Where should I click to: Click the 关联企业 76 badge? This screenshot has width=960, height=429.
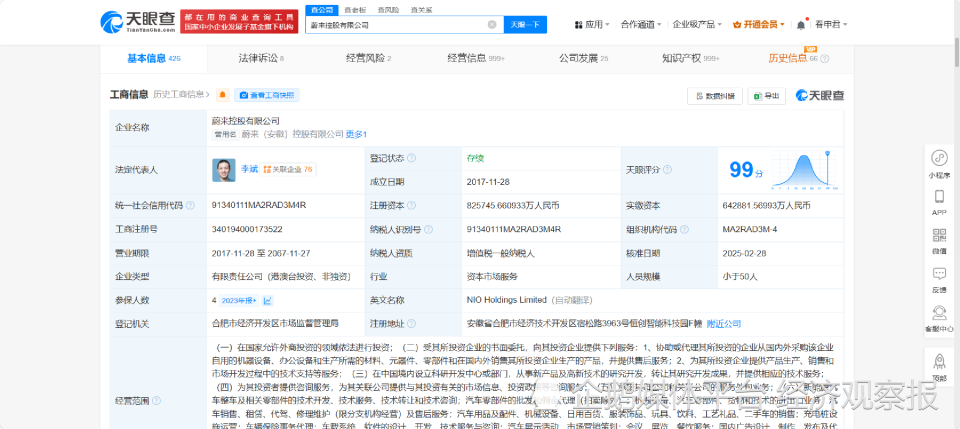click(288, 170)
